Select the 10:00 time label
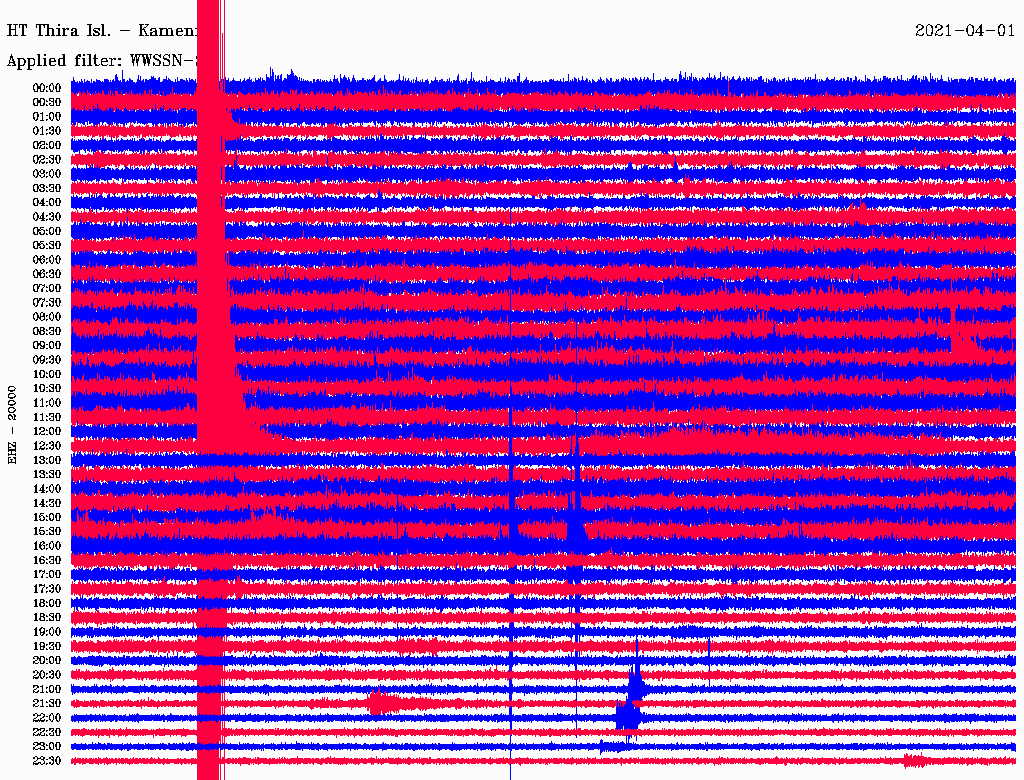The image size is (1024, 780). click(x=47, y=374)
